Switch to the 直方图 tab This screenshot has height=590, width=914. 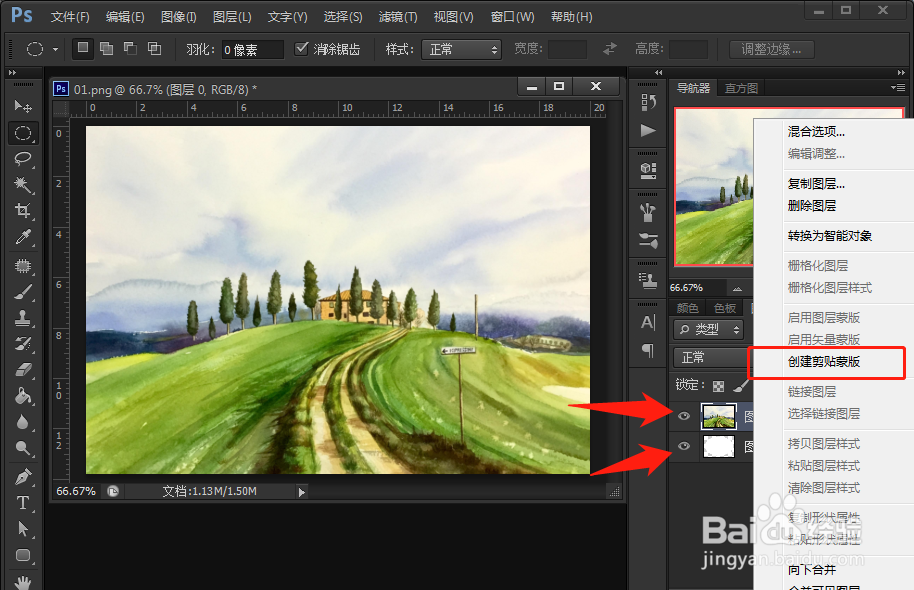pyautogui.click(x=741, y=88)
